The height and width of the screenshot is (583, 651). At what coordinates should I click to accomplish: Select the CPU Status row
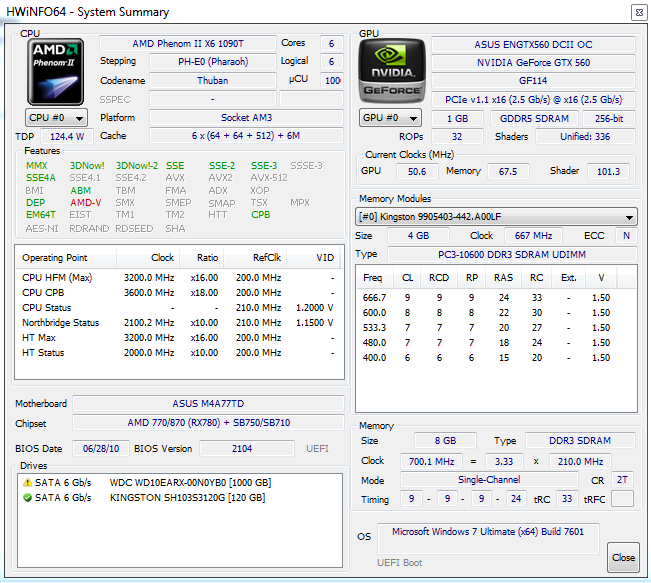(179, 308)
